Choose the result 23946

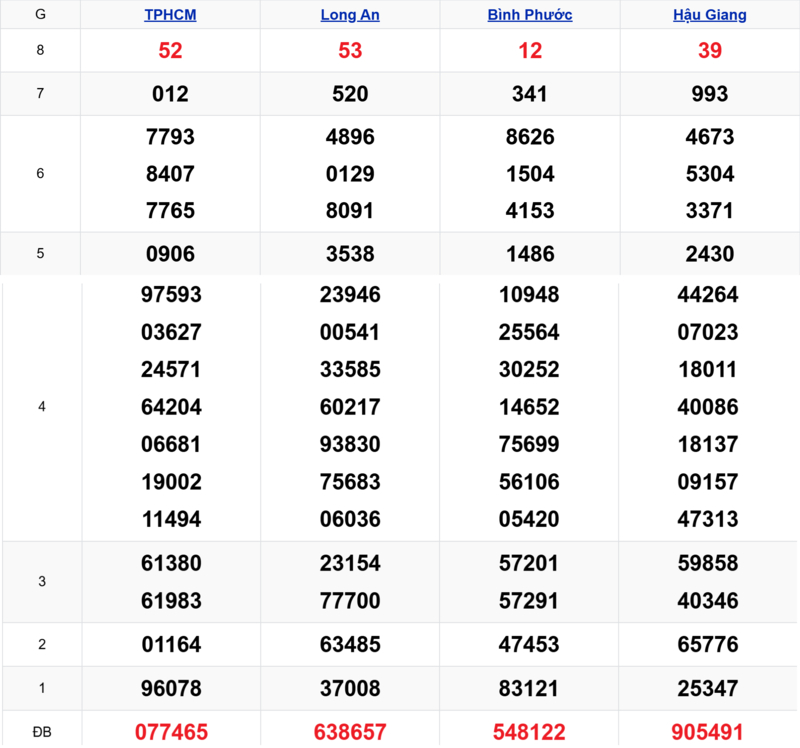tap(350, 295)
